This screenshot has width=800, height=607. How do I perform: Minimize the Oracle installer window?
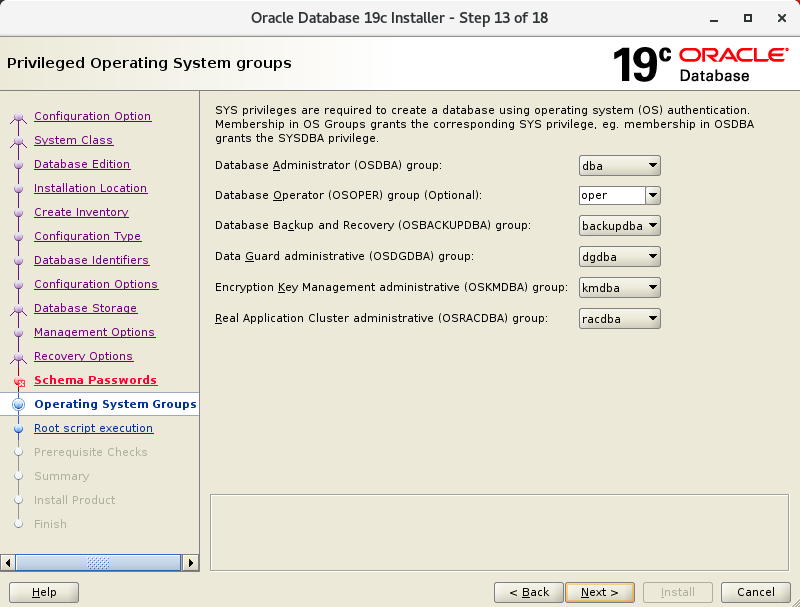coord(714,18)
